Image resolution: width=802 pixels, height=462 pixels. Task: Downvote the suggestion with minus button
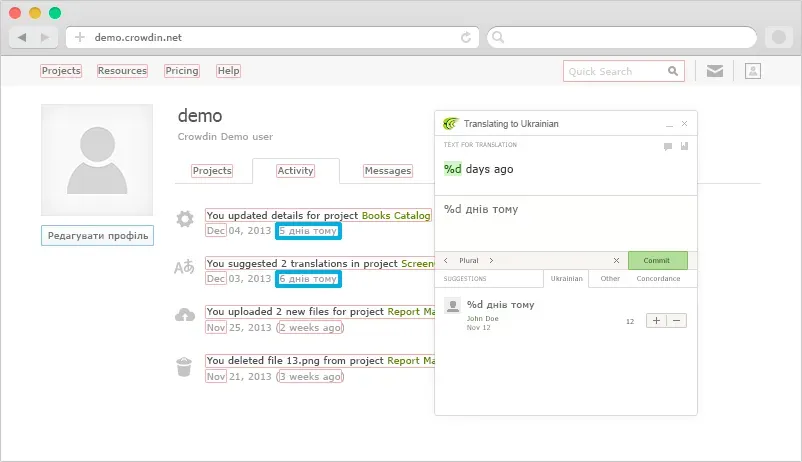coord(677,320)
